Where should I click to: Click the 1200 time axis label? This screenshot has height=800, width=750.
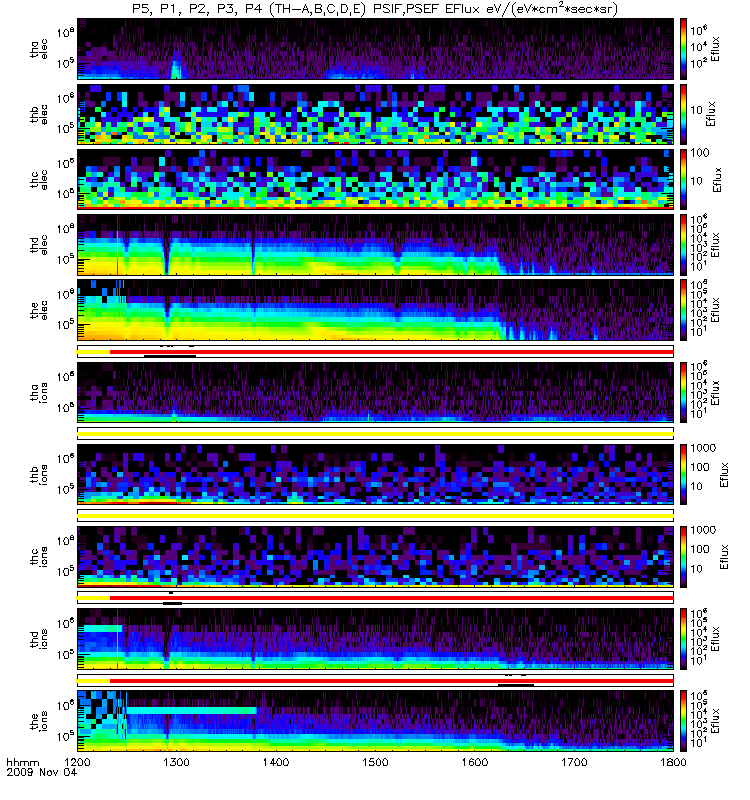click(x=78, y=762)
